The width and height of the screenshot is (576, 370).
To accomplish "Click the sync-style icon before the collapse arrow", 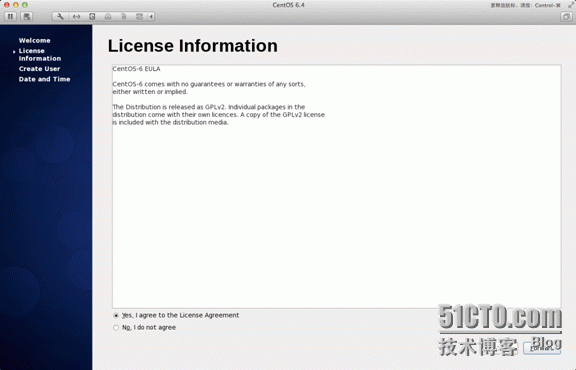I will tap(139, 17).
